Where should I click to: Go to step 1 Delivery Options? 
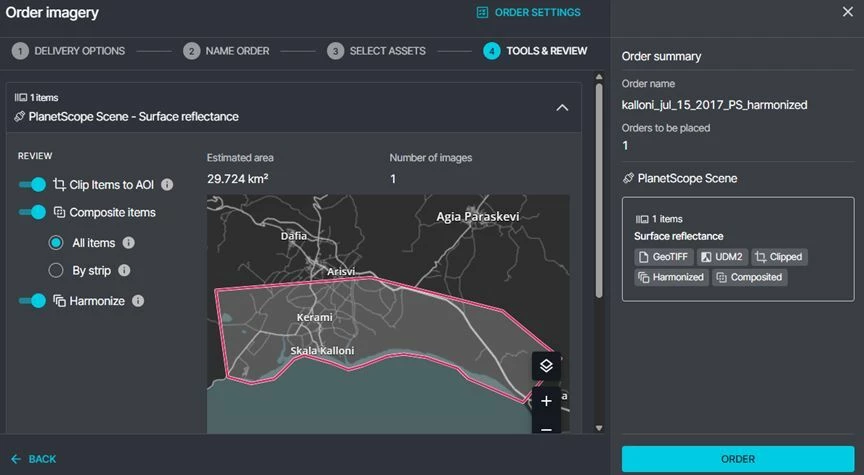pos(68,51)
